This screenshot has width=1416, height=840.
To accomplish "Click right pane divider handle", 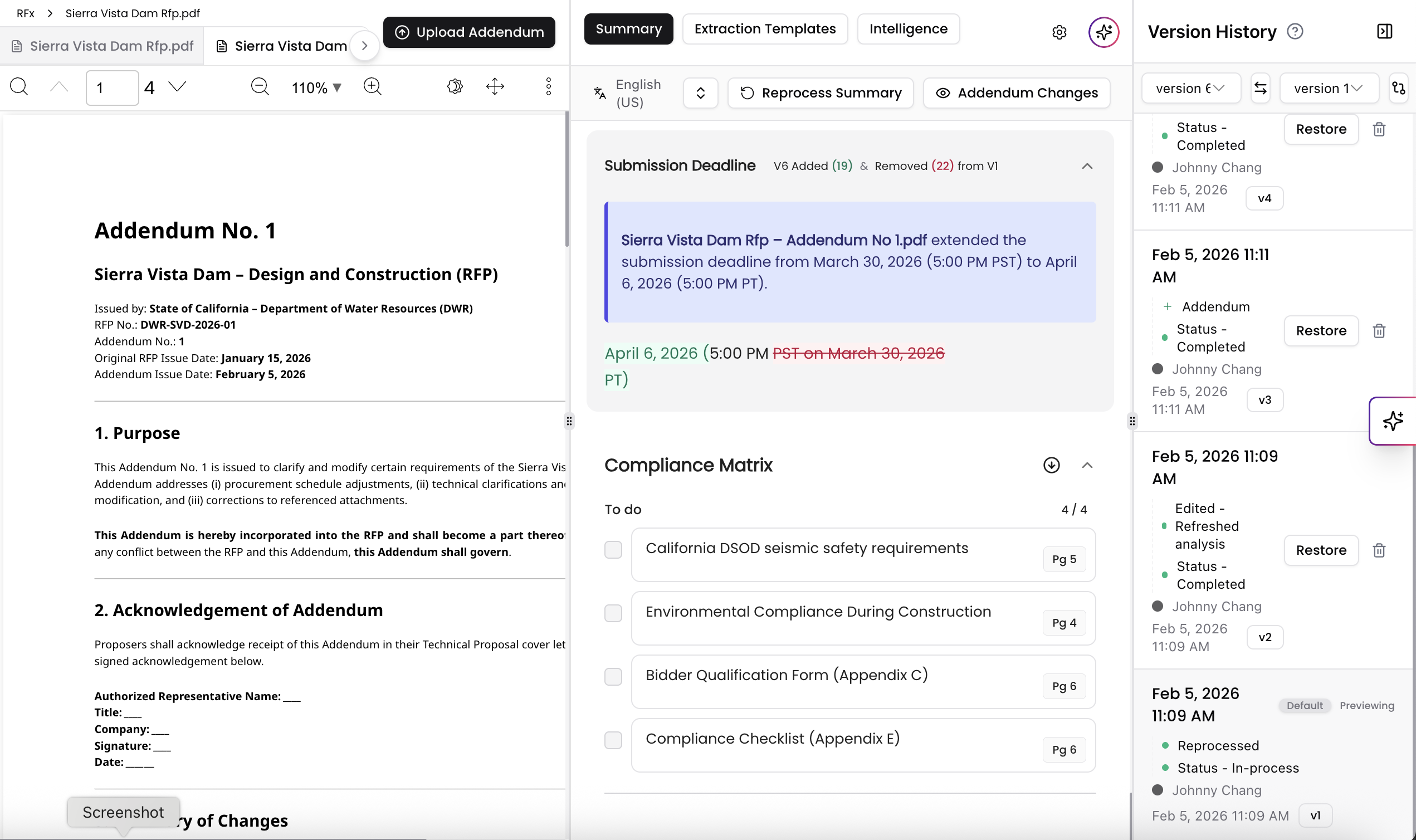I will [x=1132, y=421].
